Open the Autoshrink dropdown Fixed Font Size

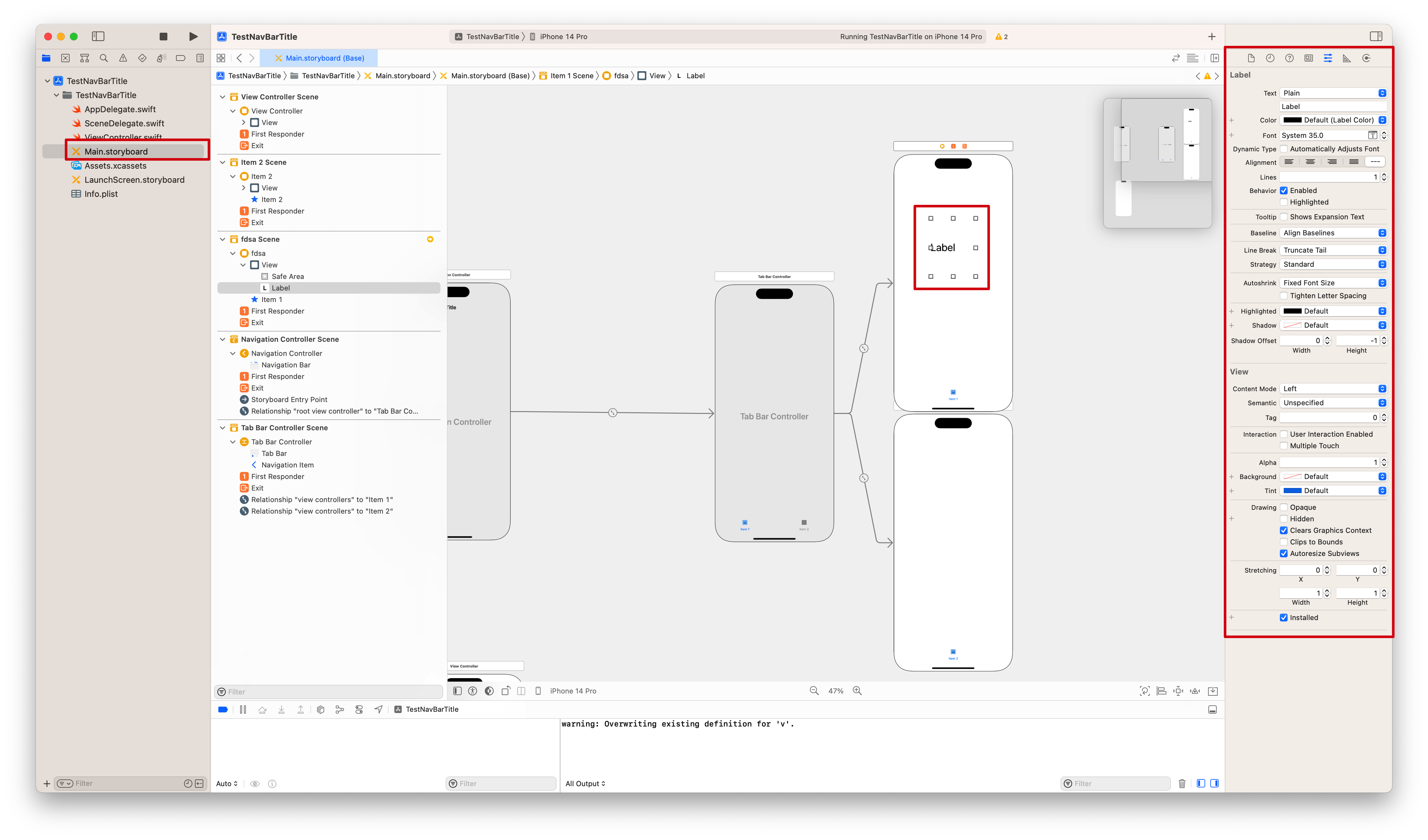(1333, 283)
